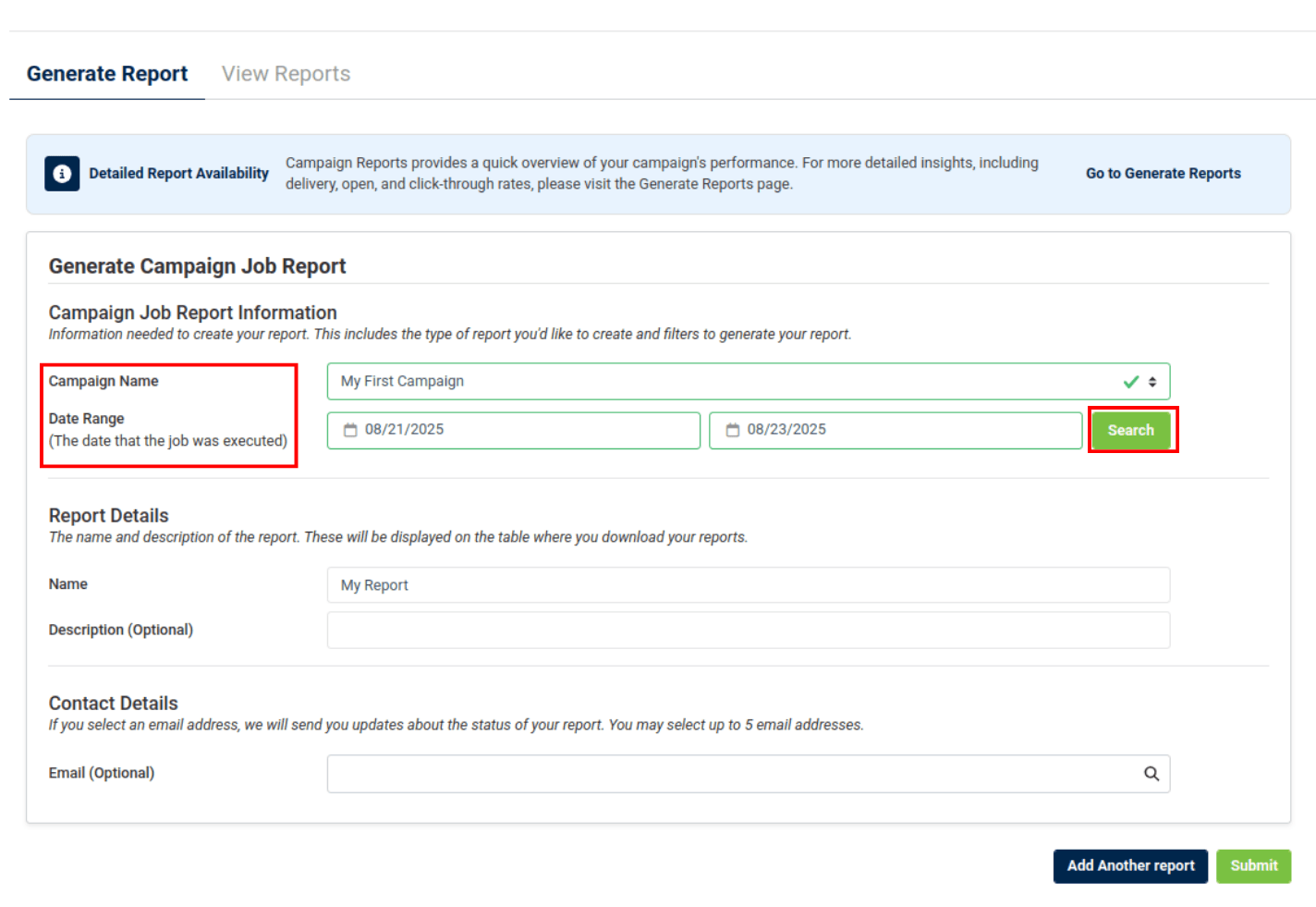The image size is (1316, 907).
Task: Click the start date calendar icon
Action: point(350,430)
